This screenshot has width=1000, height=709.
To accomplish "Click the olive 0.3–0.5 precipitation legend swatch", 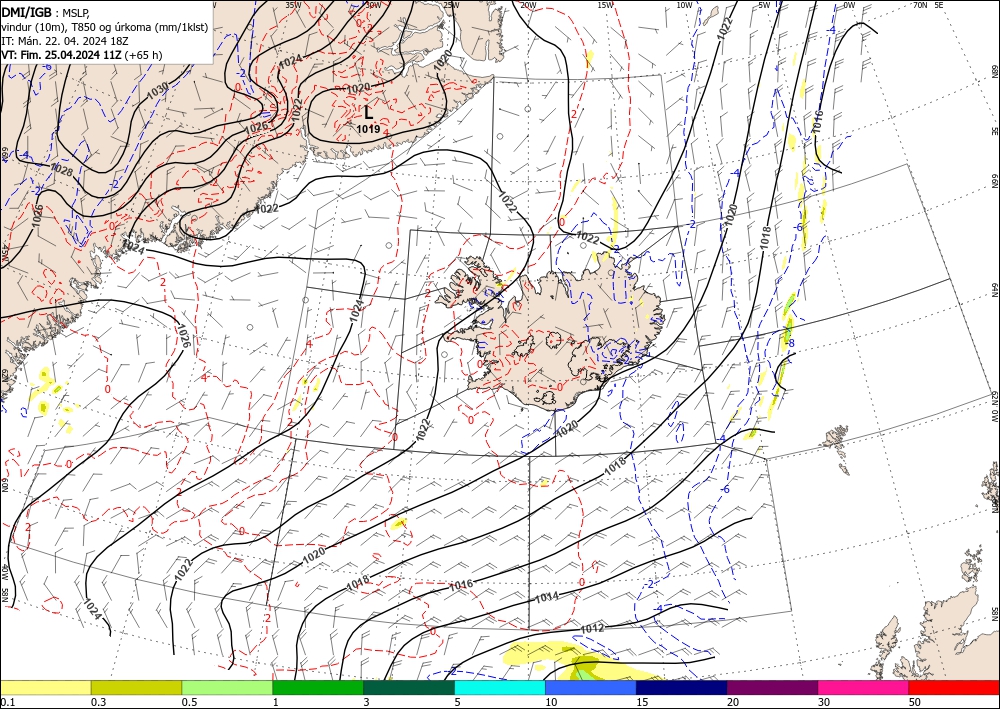I will [x=136, y=688].
